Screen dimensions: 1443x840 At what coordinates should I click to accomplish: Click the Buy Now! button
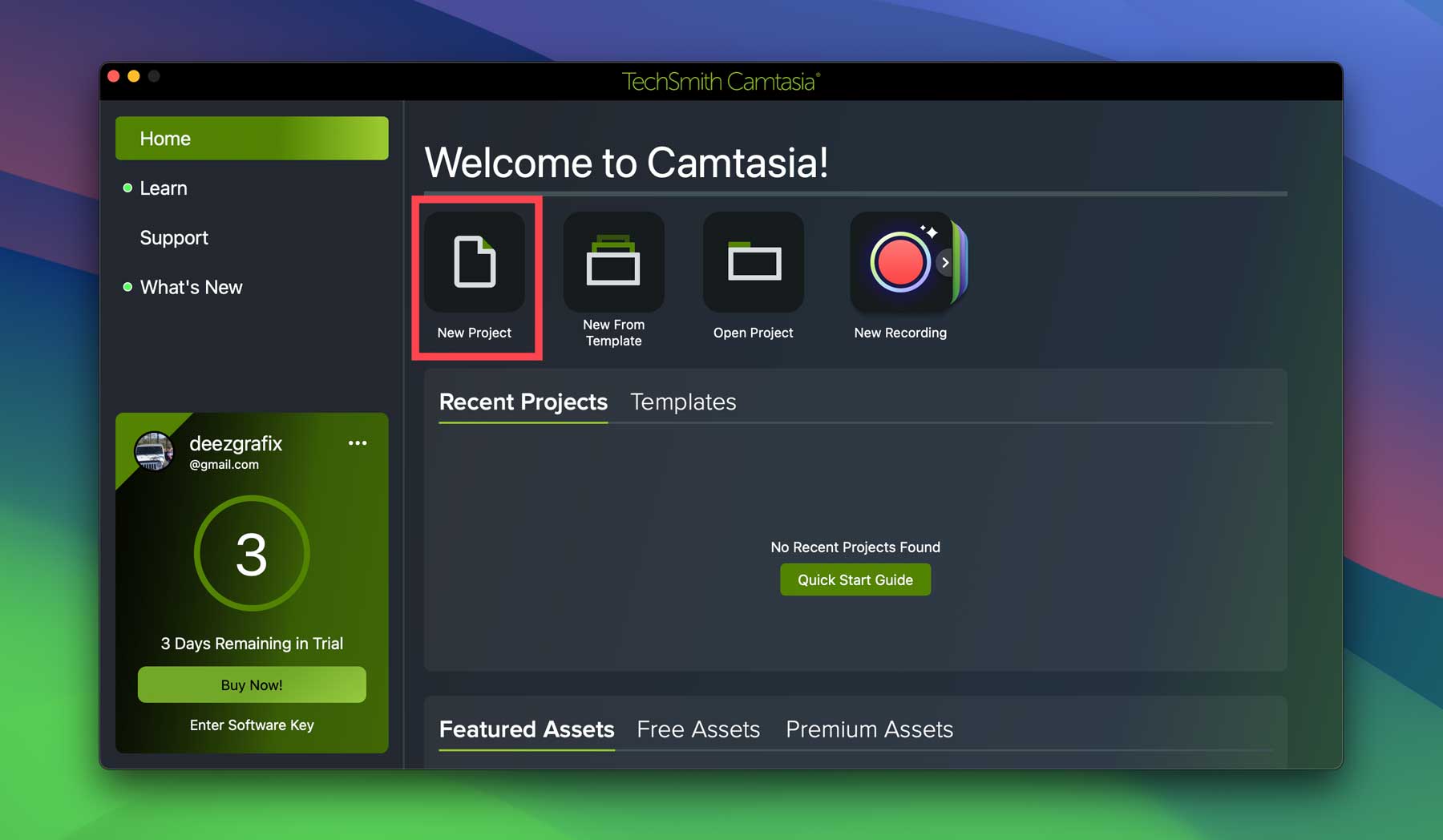251,685
